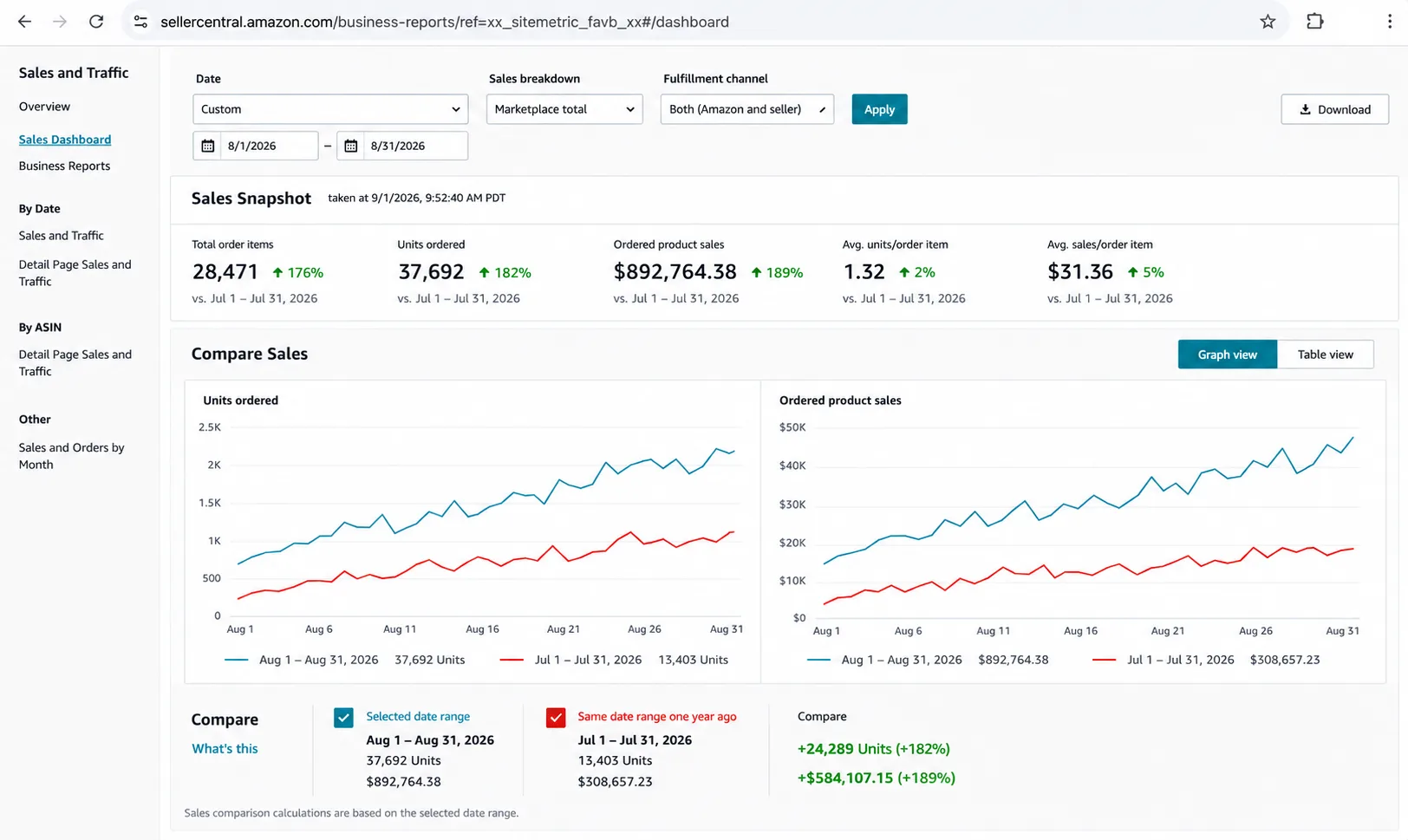1408x840 pixels.
Task: Uncheck Same date range one year ago
Action: [x=556, y=718]
